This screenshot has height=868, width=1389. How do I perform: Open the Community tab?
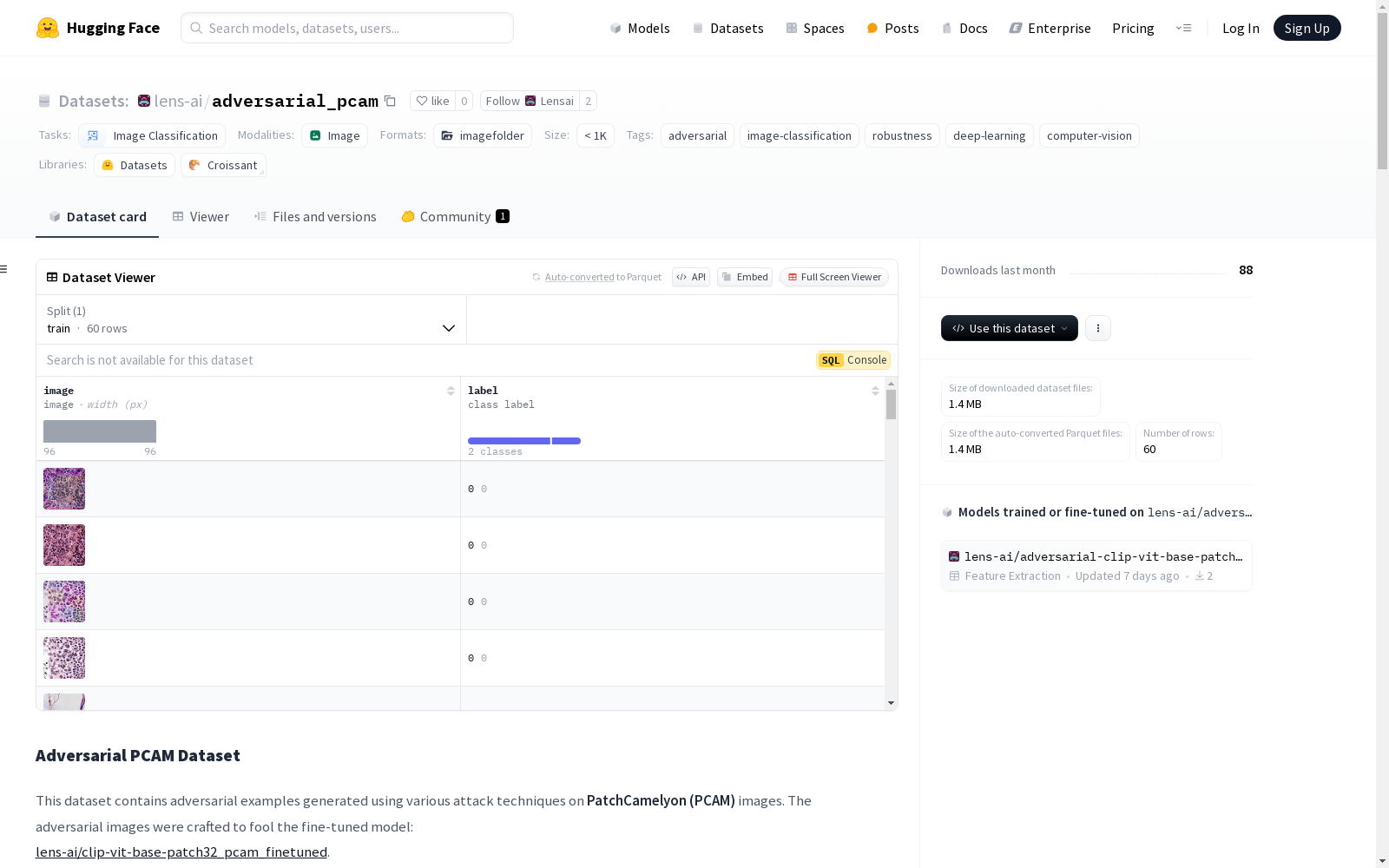455,217
